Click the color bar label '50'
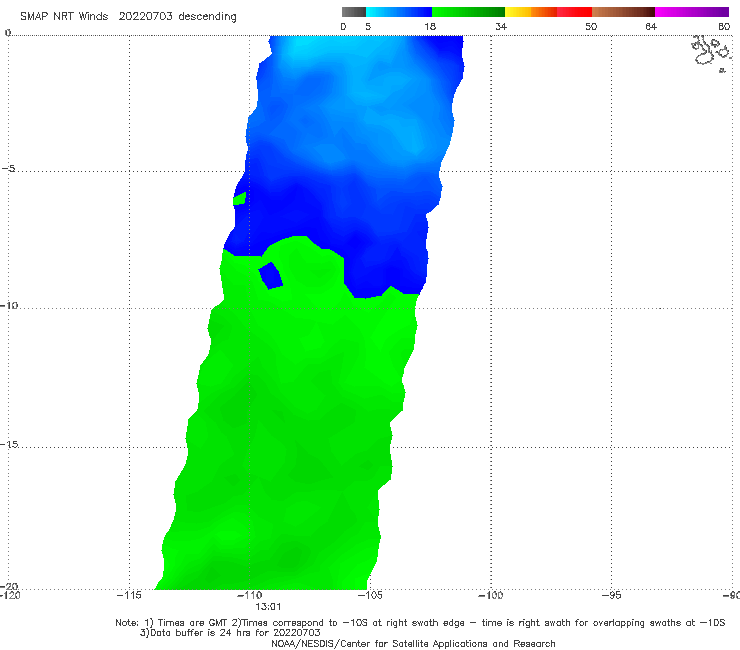 point(591,27)
